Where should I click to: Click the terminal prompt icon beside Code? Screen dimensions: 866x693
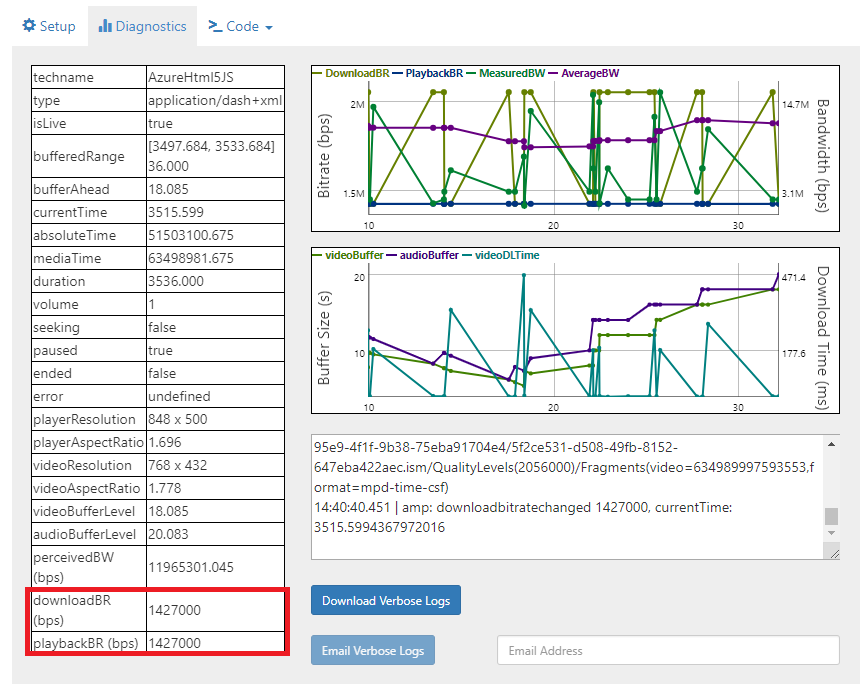pos(215,26)
